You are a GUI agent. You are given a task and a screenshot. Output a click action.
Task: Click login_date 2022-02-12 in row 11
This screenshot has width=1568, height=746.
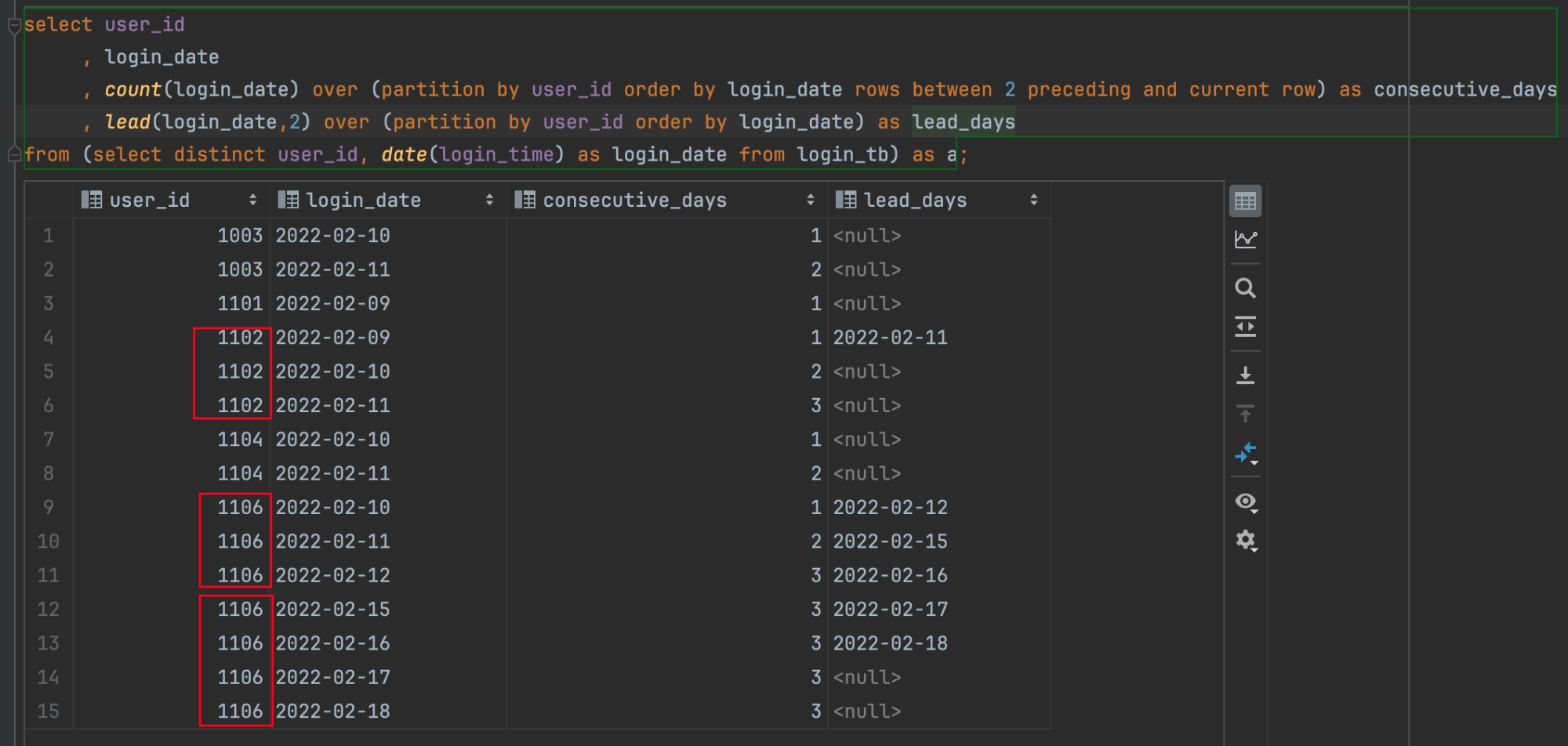coord(332,575)
